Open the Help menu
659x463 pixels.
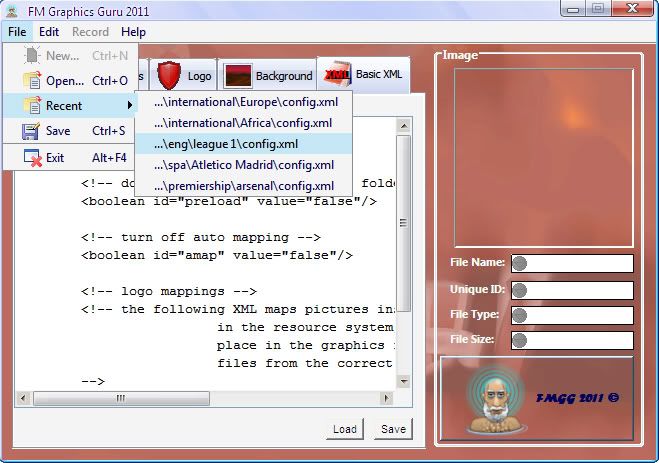click(133, 32)
